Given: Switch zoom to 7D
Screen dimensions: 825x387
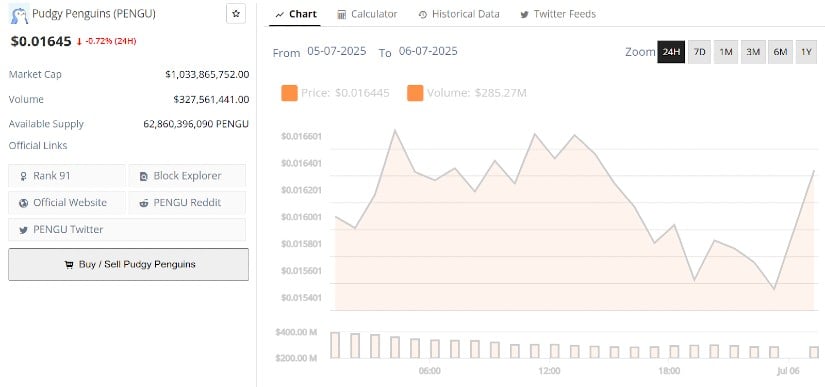Looking at the screenshot, I should tap(699, 52).
